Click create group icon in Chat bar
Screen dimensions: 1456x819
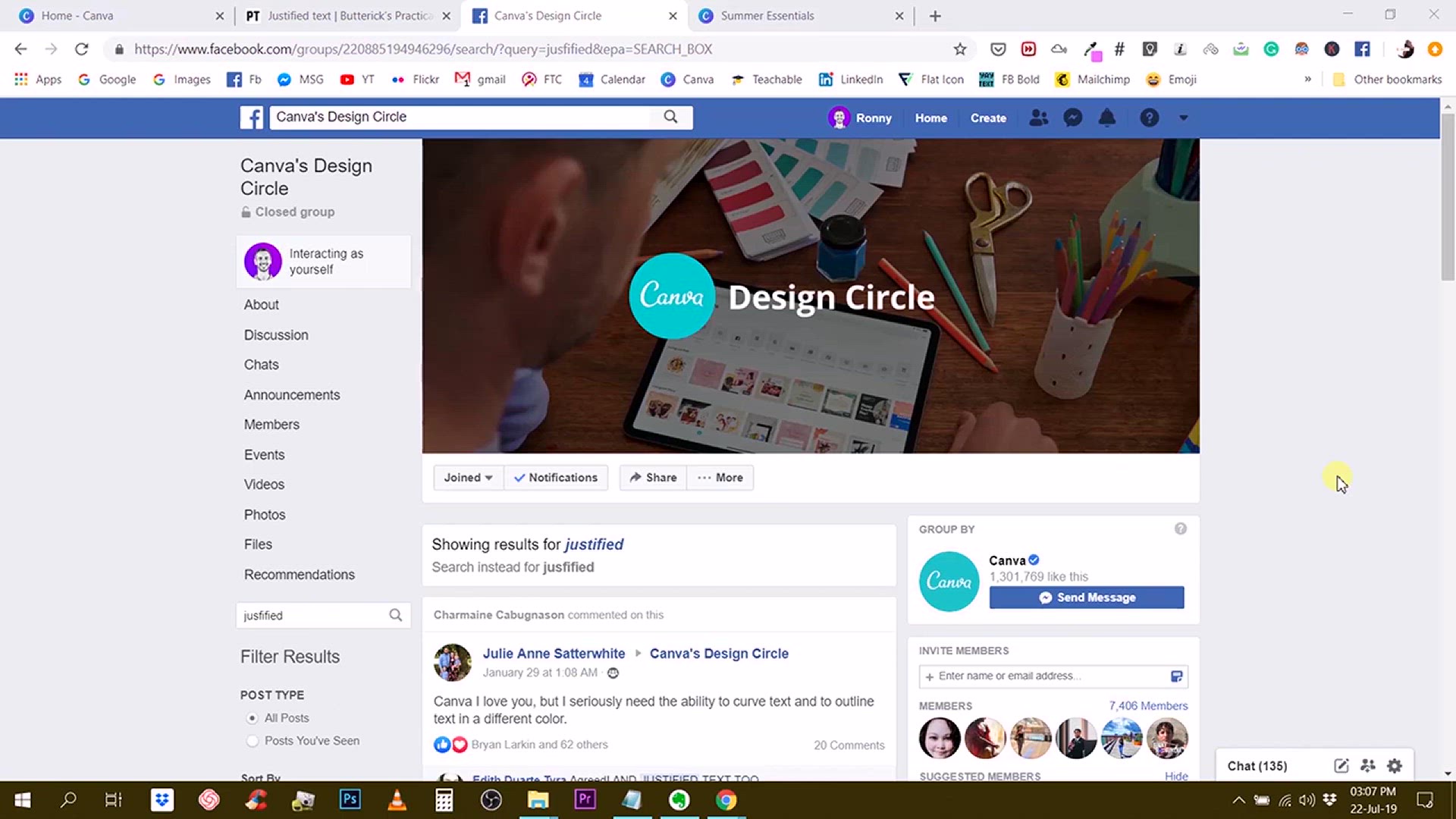[1368, 766]
